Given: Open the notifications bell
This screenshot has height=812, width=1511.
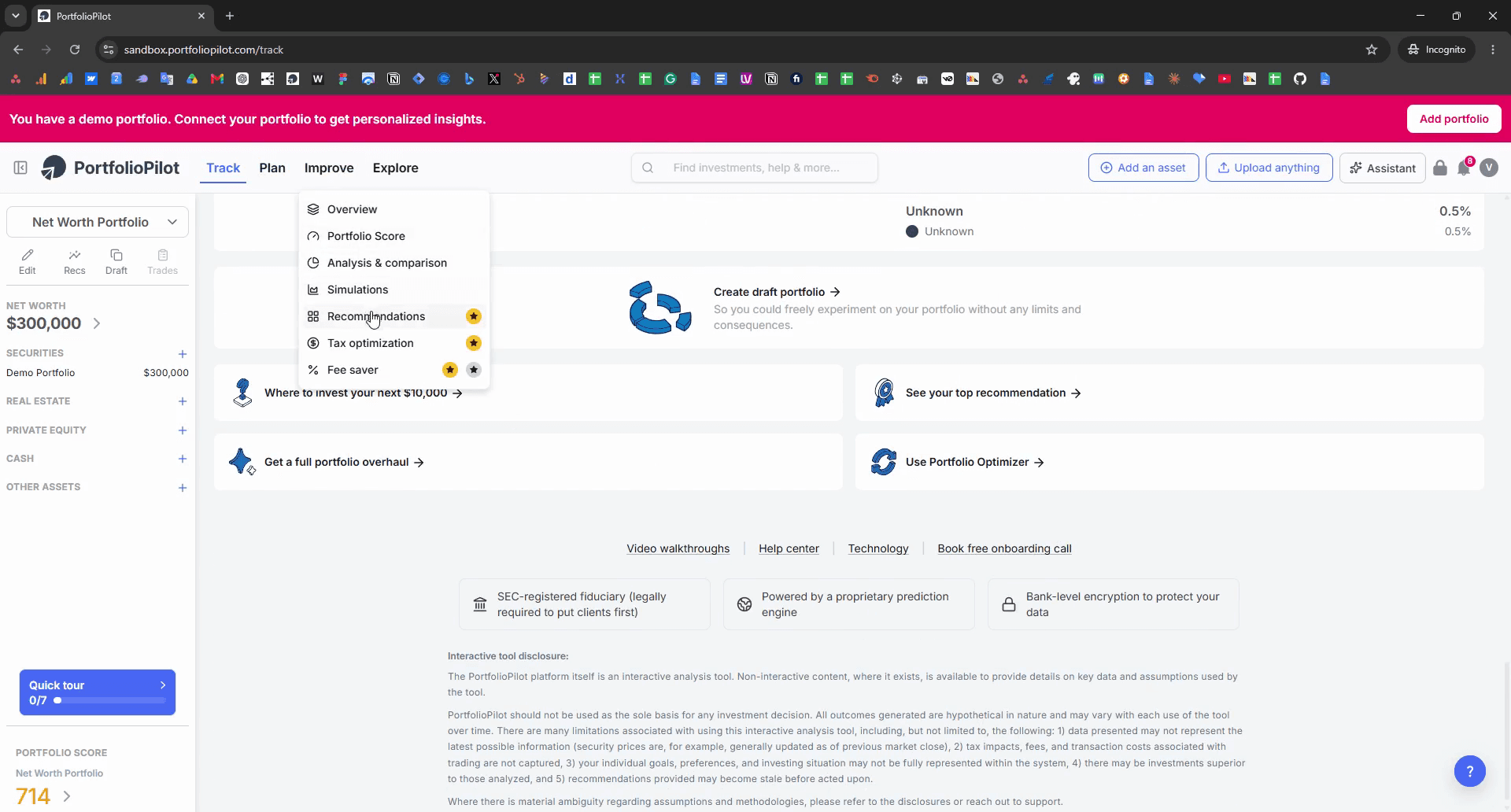Looking at the screenshot, I should (x=1464, y=168).
